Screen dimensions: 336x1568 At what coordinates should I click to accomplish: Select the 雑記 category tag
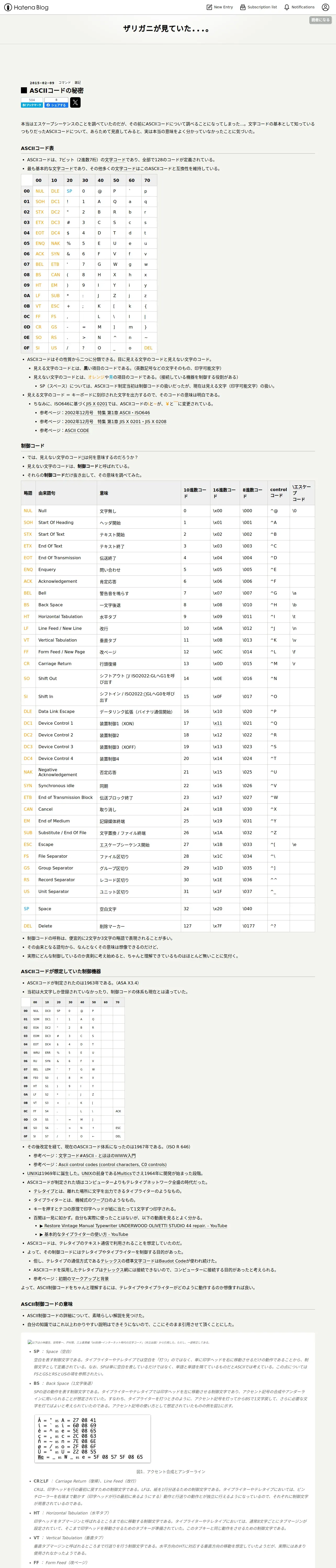coord(77,83)
